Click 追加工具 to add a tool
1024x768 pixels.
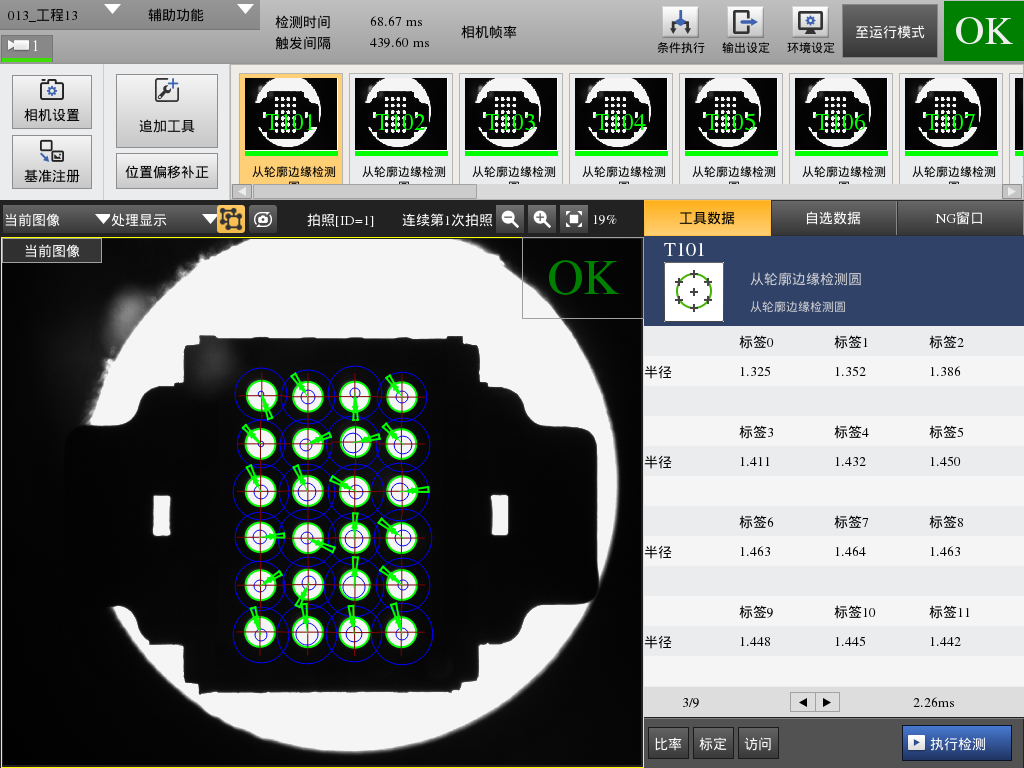[x=166, y=110]
